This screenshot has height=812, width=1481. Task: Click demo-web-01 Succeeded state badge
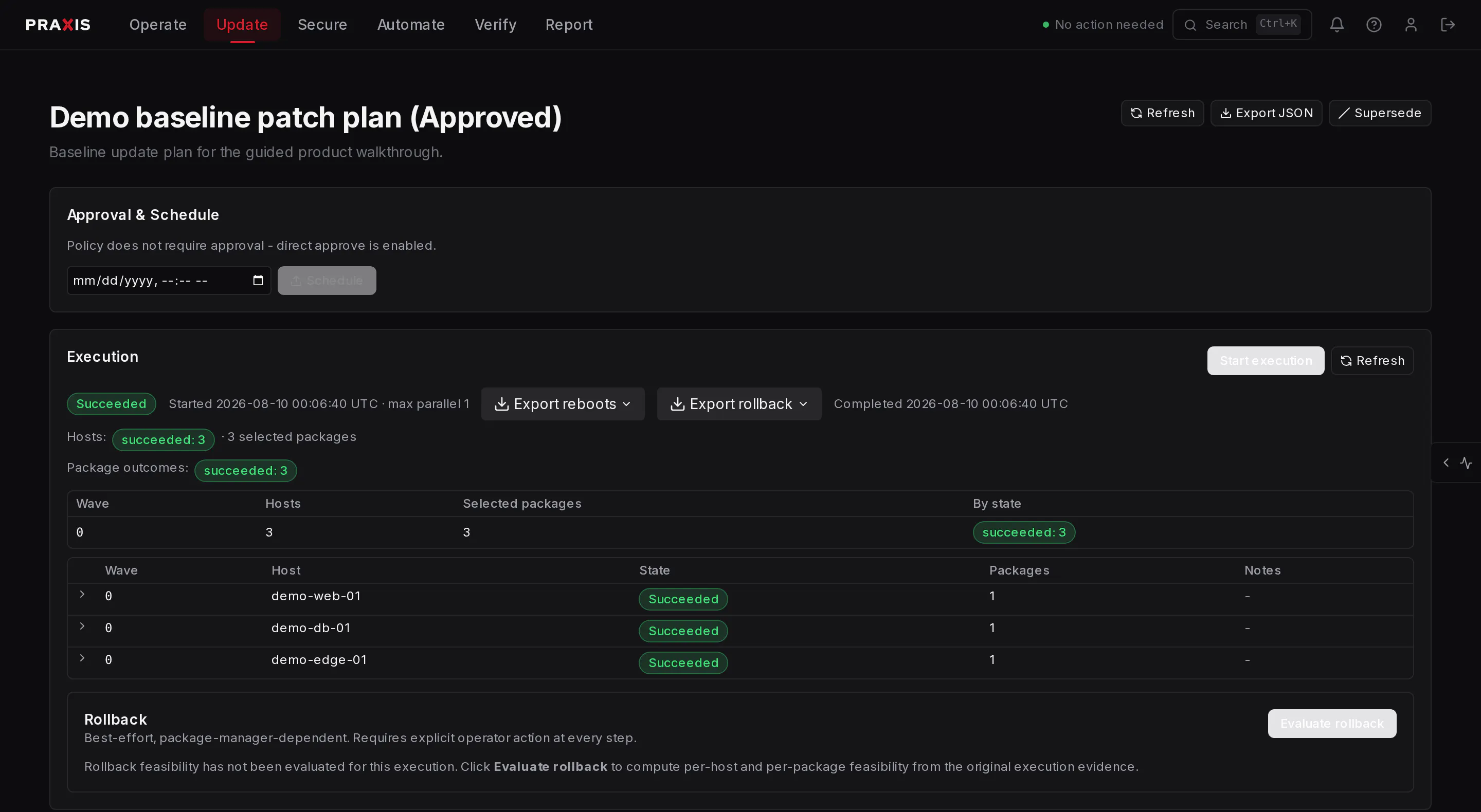click(x=683, y=599)
